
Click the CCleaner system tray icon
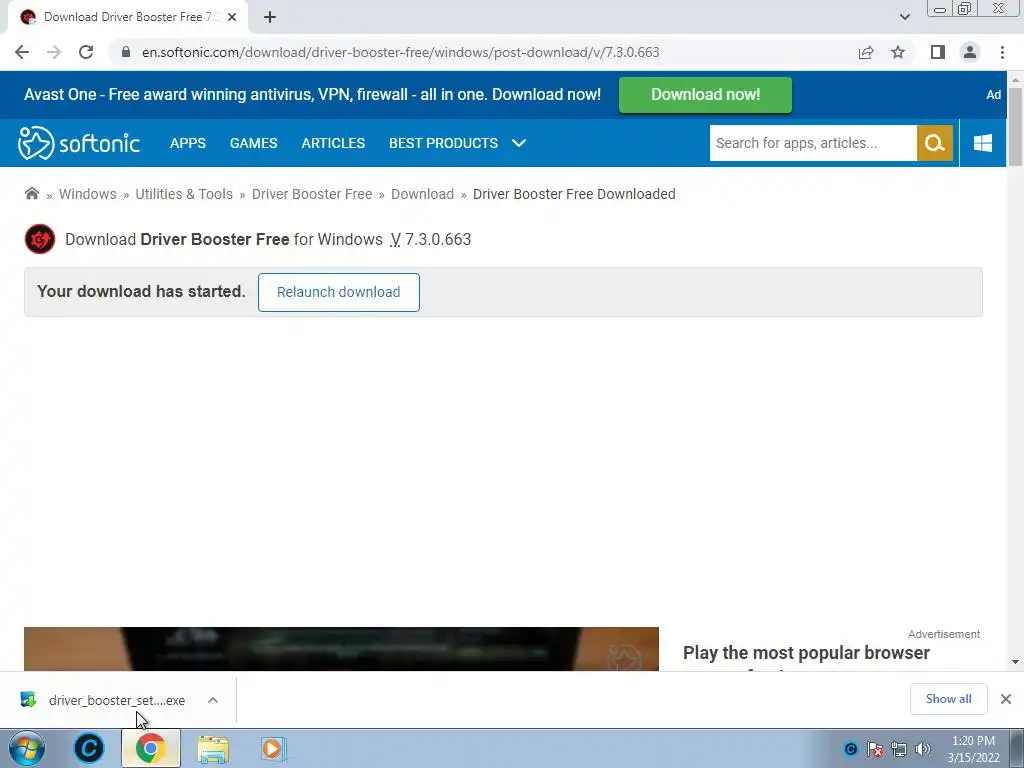850,749
